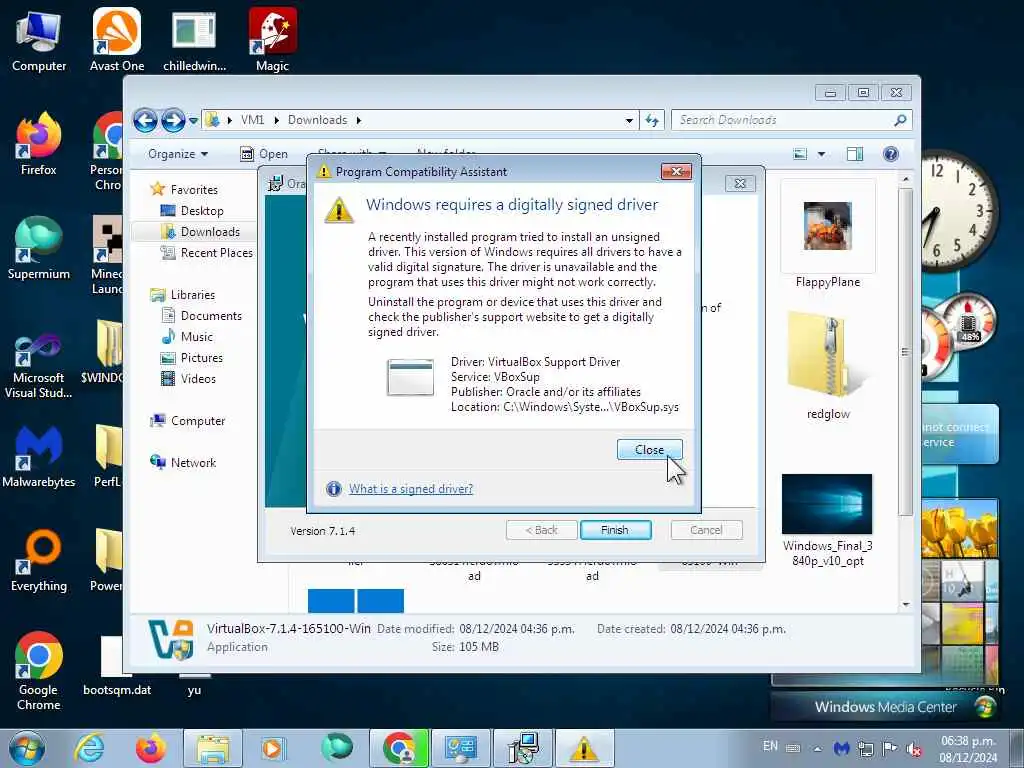
Task: Open the taskbar clock and date
Action: click(x=968, y=749)
